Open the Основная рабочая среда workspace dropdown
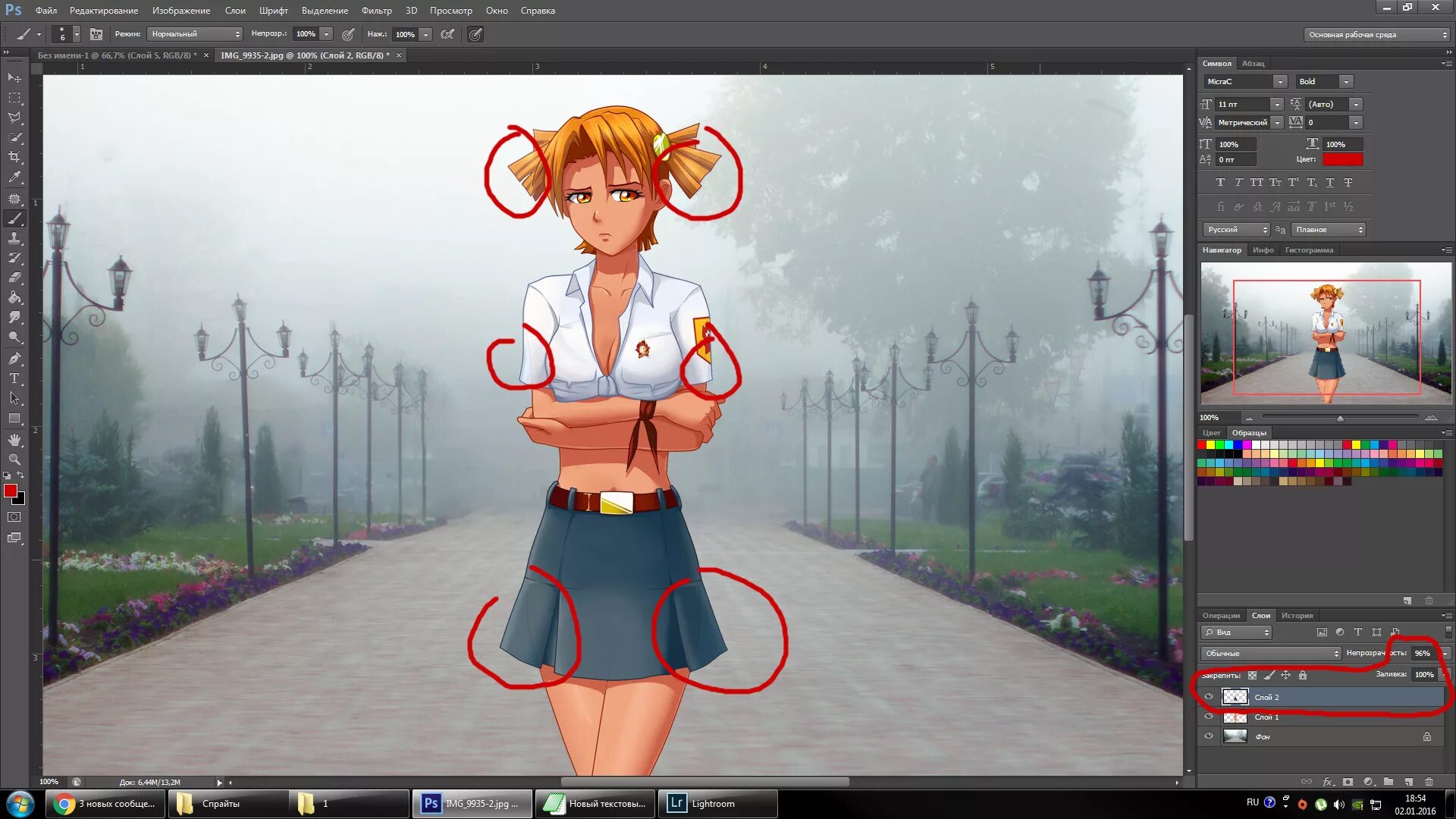 click(1376, 35)
